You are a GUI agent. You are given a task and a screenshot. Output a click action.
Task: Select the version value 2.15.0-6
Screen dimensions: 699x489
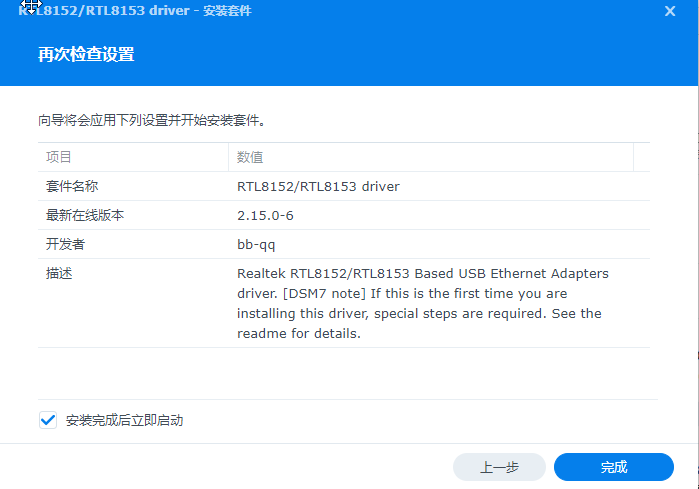click(x=265, y=215)
